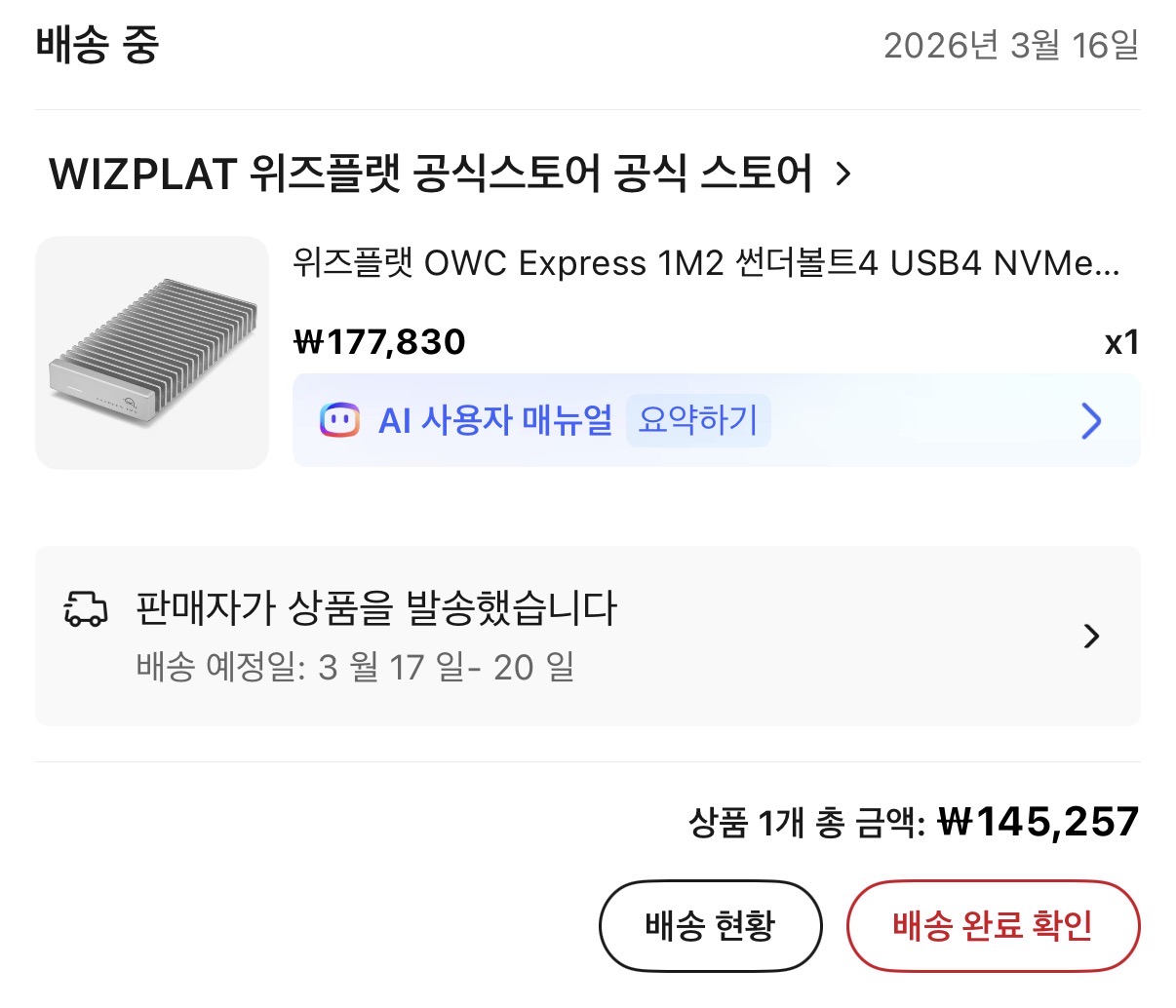The image size is (1176, 1008).
Task: Open the 판매자가 상품을 발송했습니다 status message
Action: click(376, 608)
